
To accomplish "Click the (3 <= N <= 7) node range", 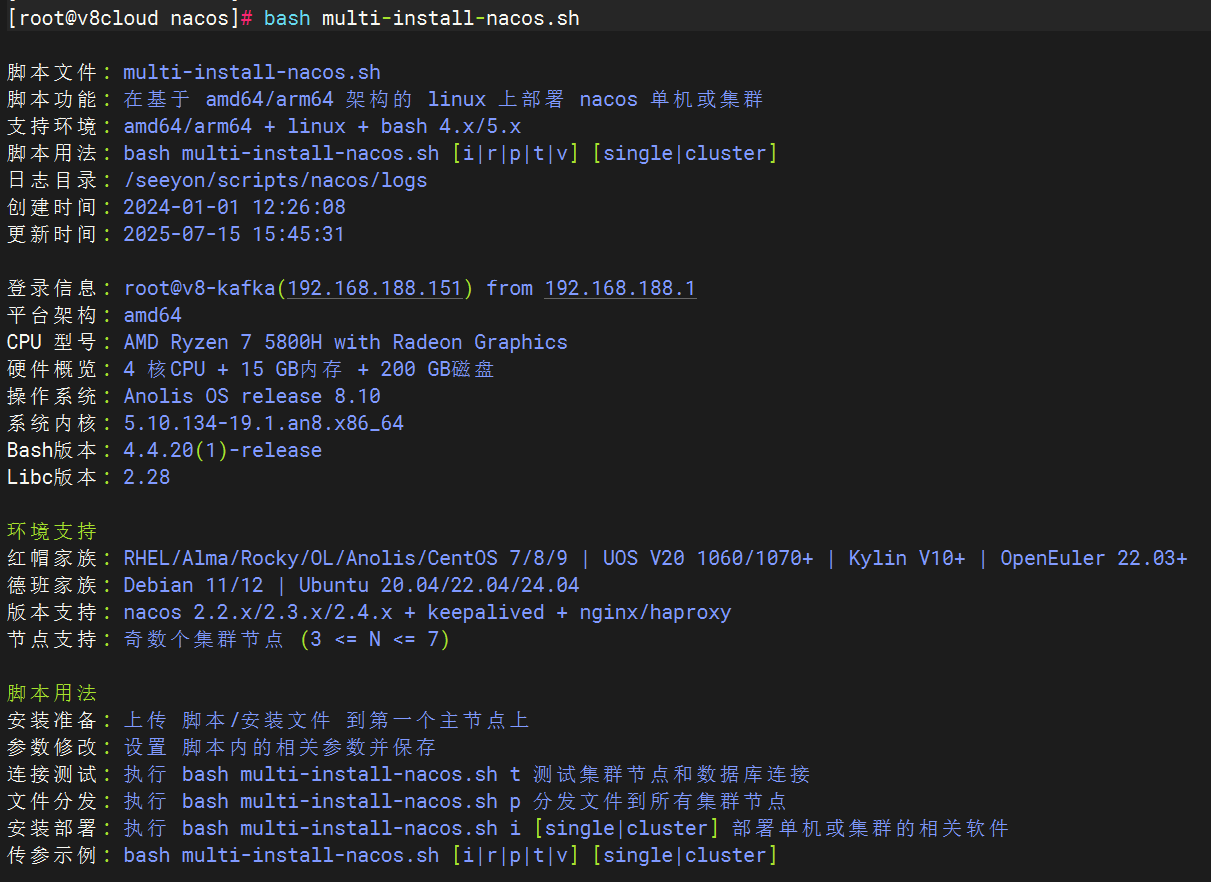I will tap(375, 639).
